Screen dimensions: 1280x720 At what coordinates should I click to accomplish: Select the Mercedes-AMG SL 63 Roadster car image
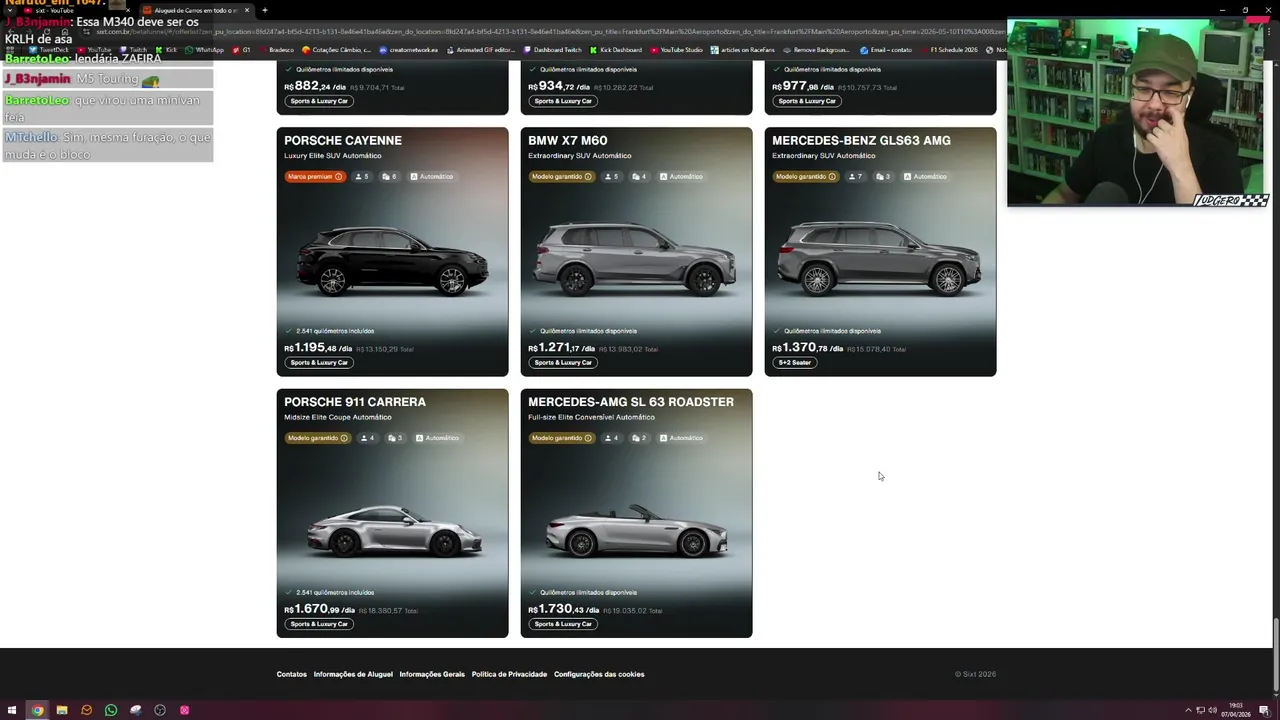pos(636,530)
